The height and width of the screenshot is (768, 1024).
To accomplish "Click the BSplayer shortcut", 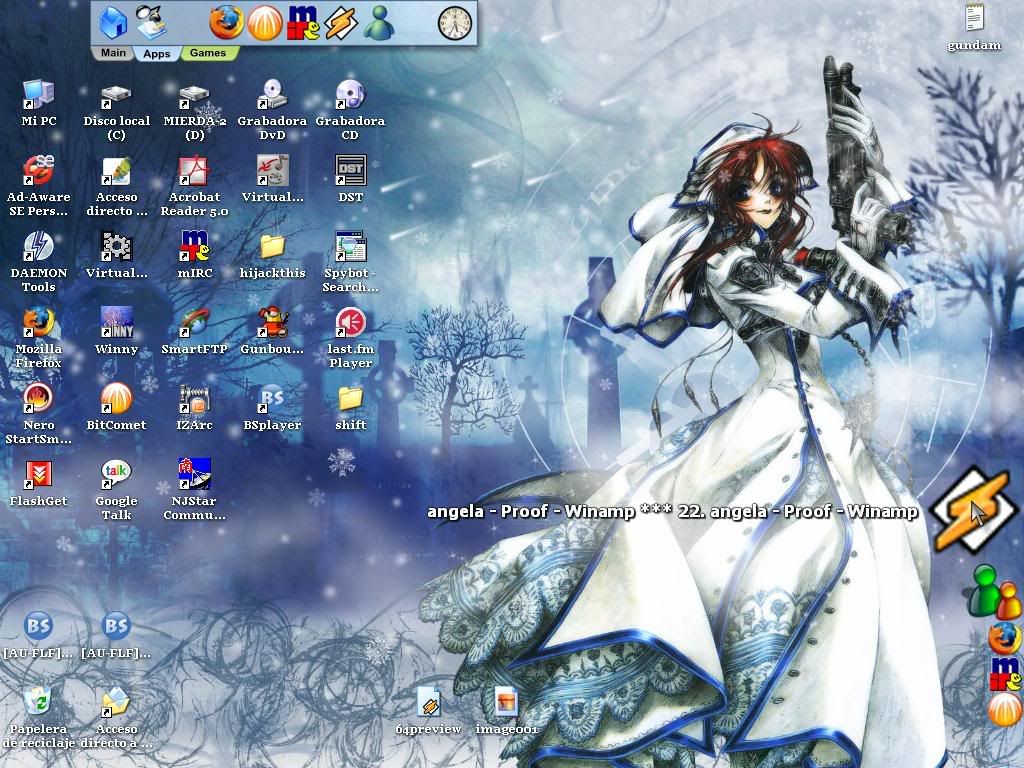I will coord(272,406).
